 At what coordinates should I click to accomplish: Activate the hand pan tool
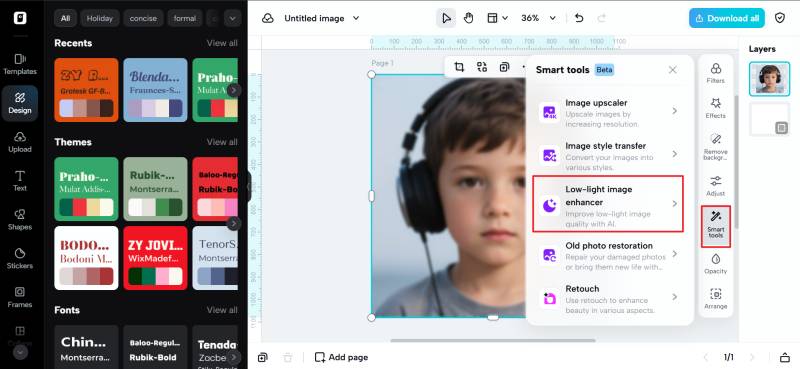click(468, 18)
